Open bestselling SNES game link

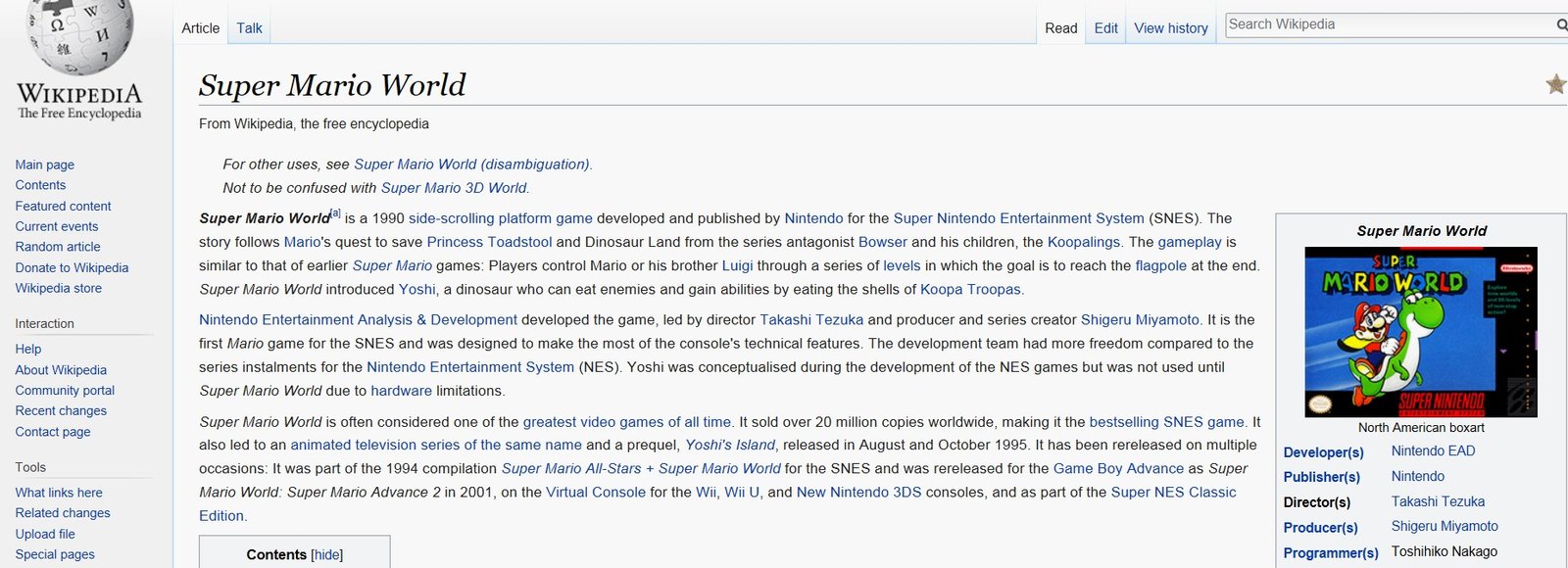(1167, 422)
